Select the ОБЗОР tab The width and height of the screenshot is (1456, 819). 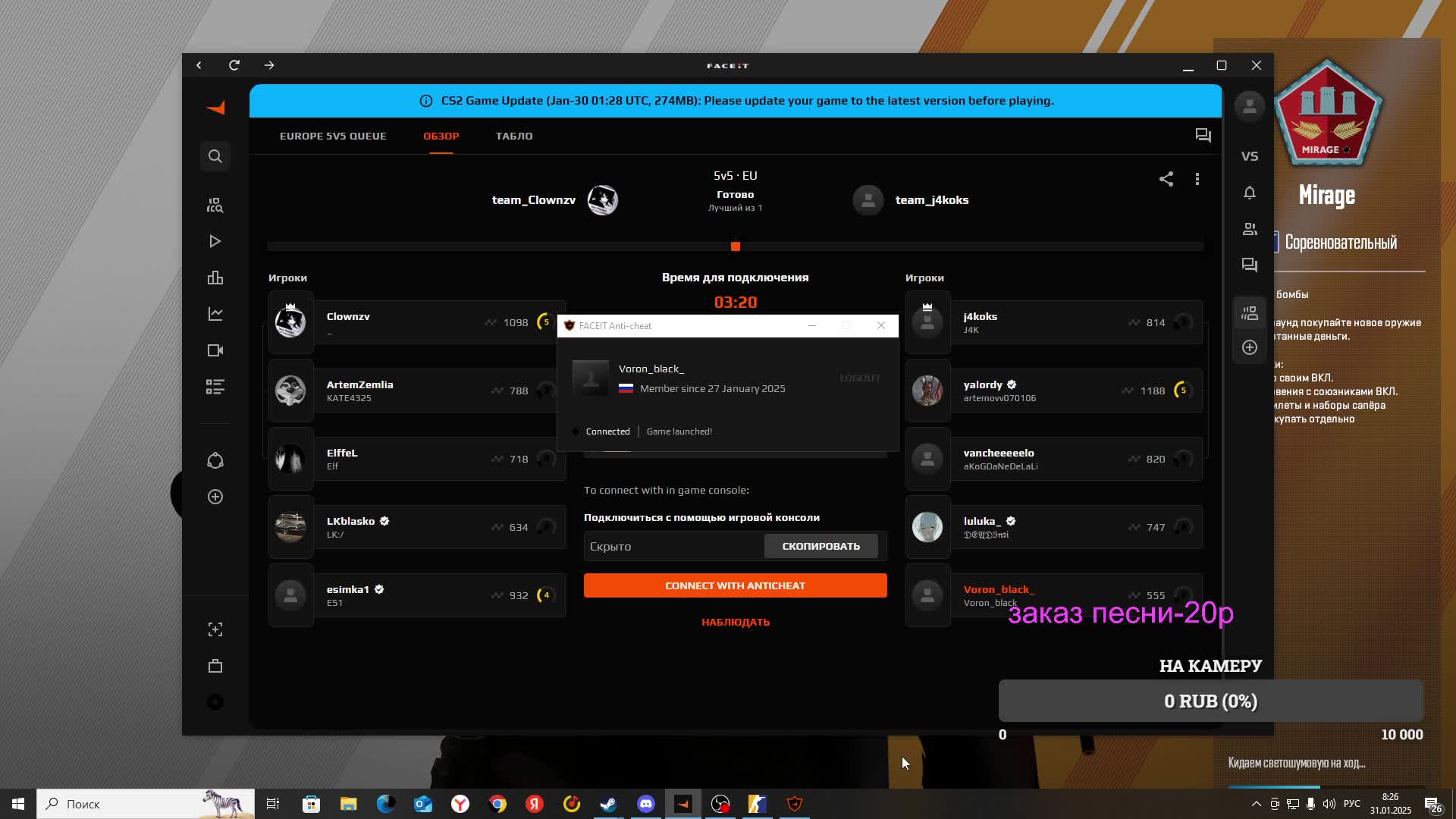click(x=441, y=136)
